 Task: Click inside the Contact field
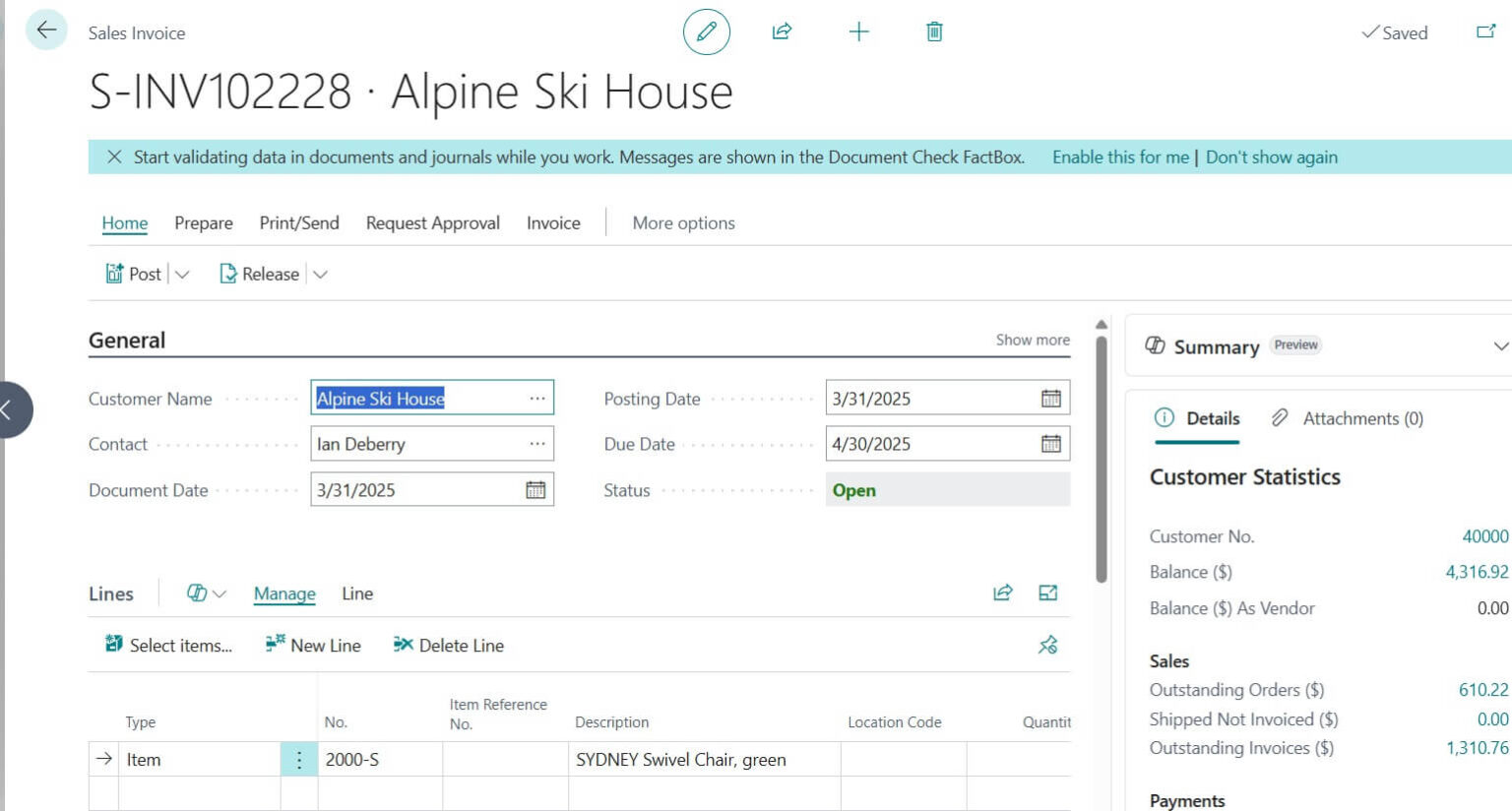[x=413, y=444]
